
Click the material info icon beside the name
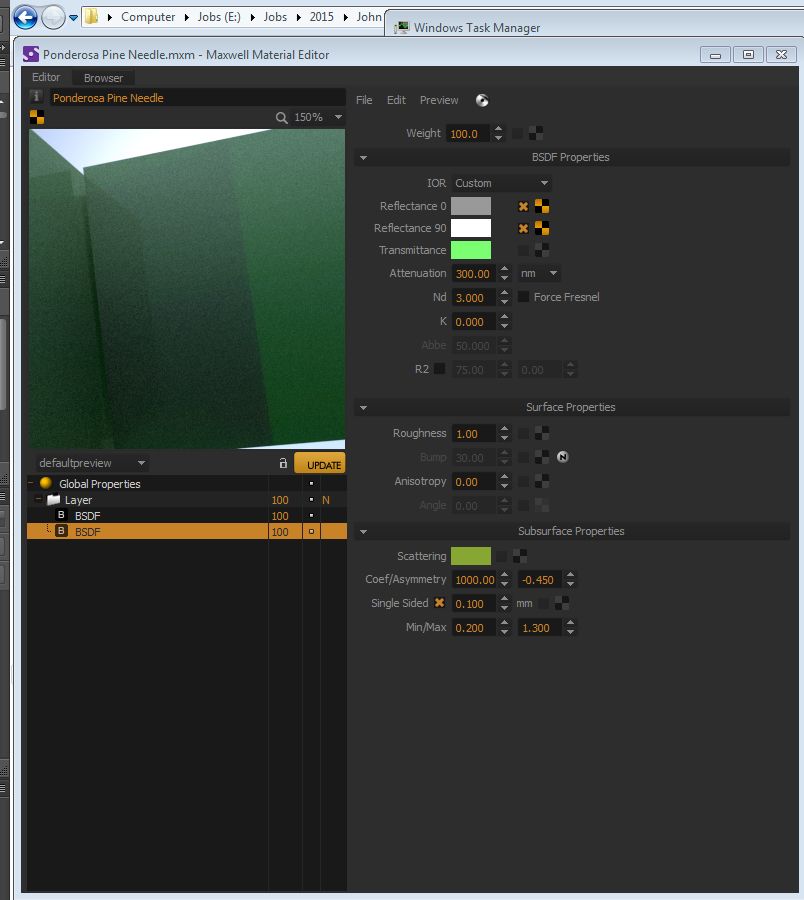point(36,96)
